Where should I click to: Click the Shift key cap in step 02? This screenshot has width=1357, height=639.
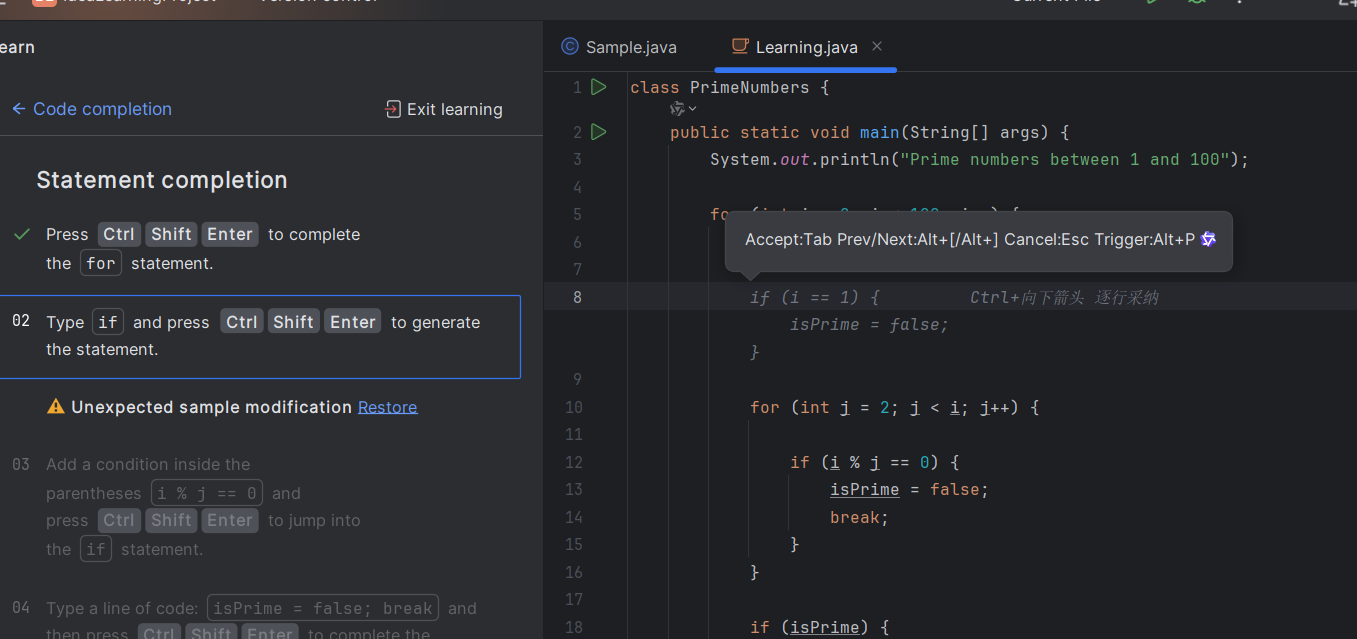[293, 322]
